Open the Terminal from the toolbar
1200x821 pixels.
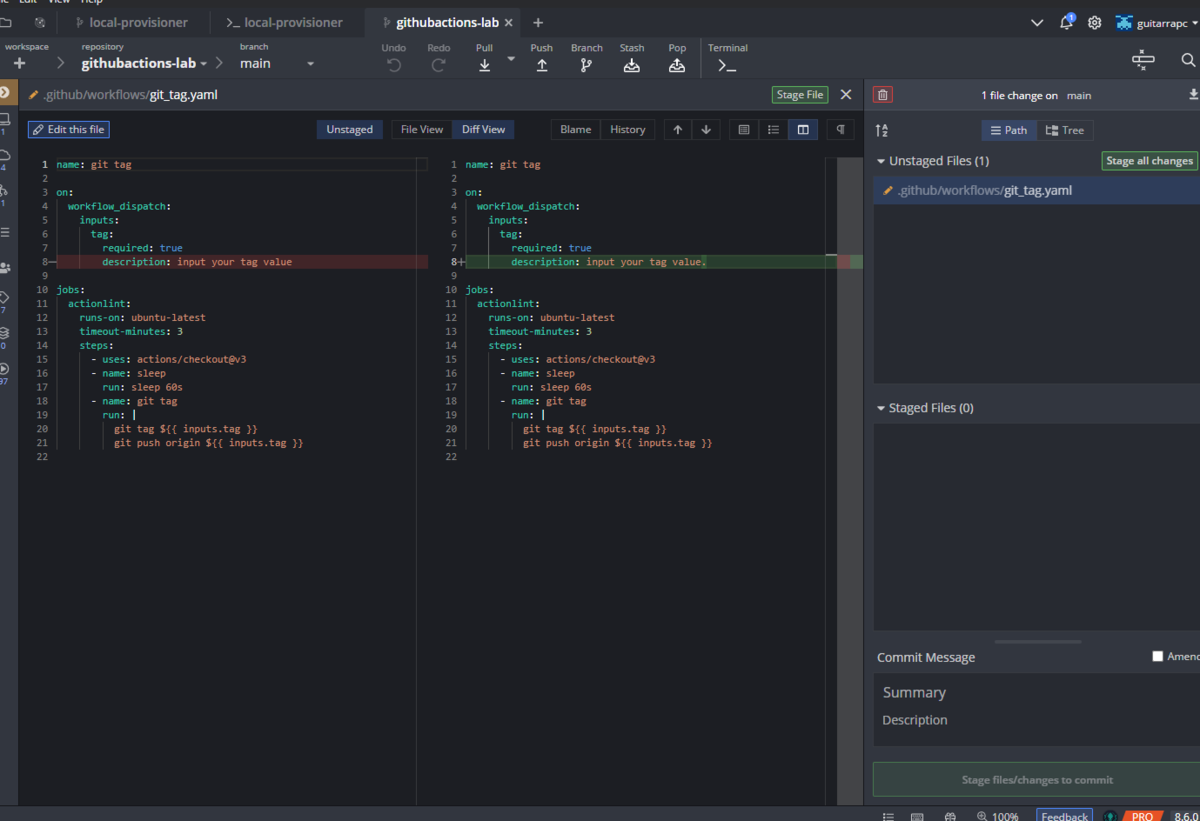[x=727, y=65]
